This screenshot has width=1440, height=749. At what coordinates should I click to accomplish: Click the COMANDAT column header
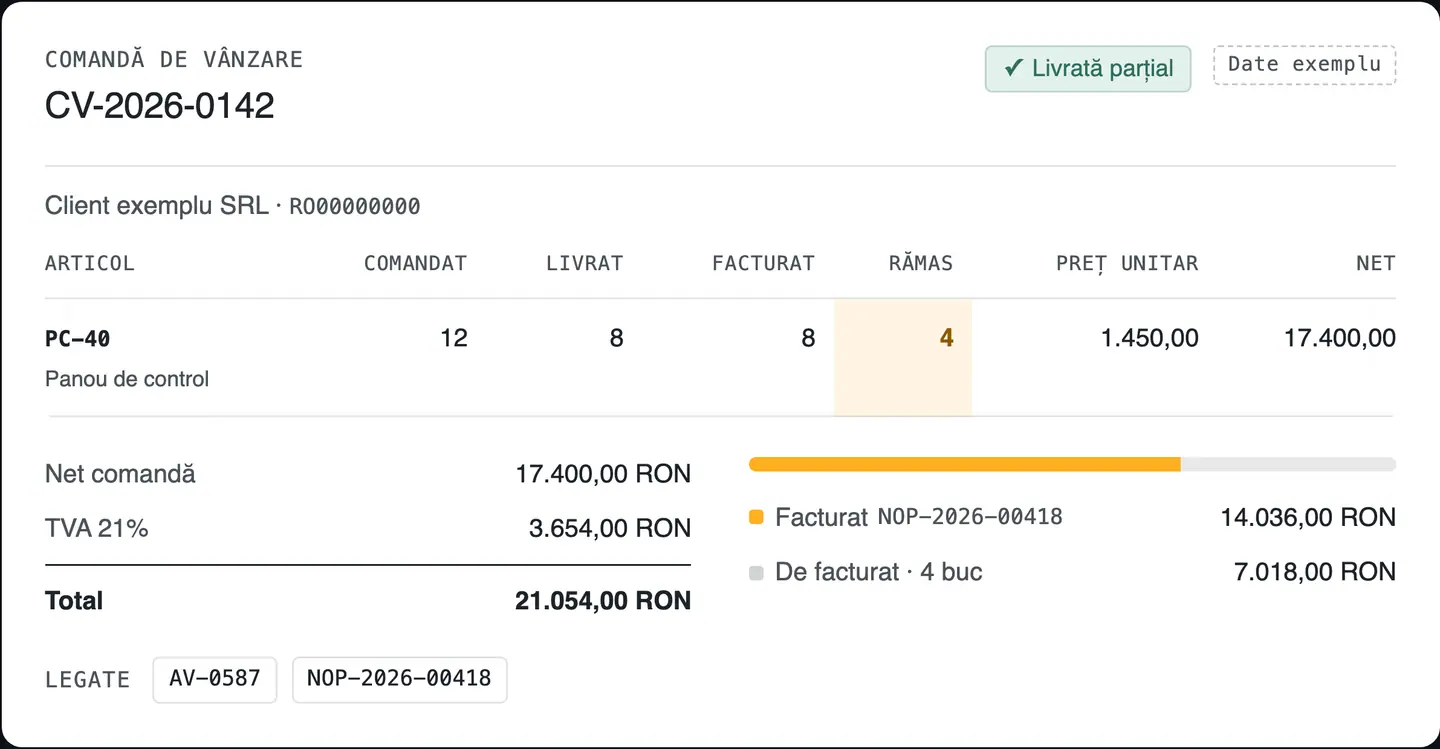415,264
